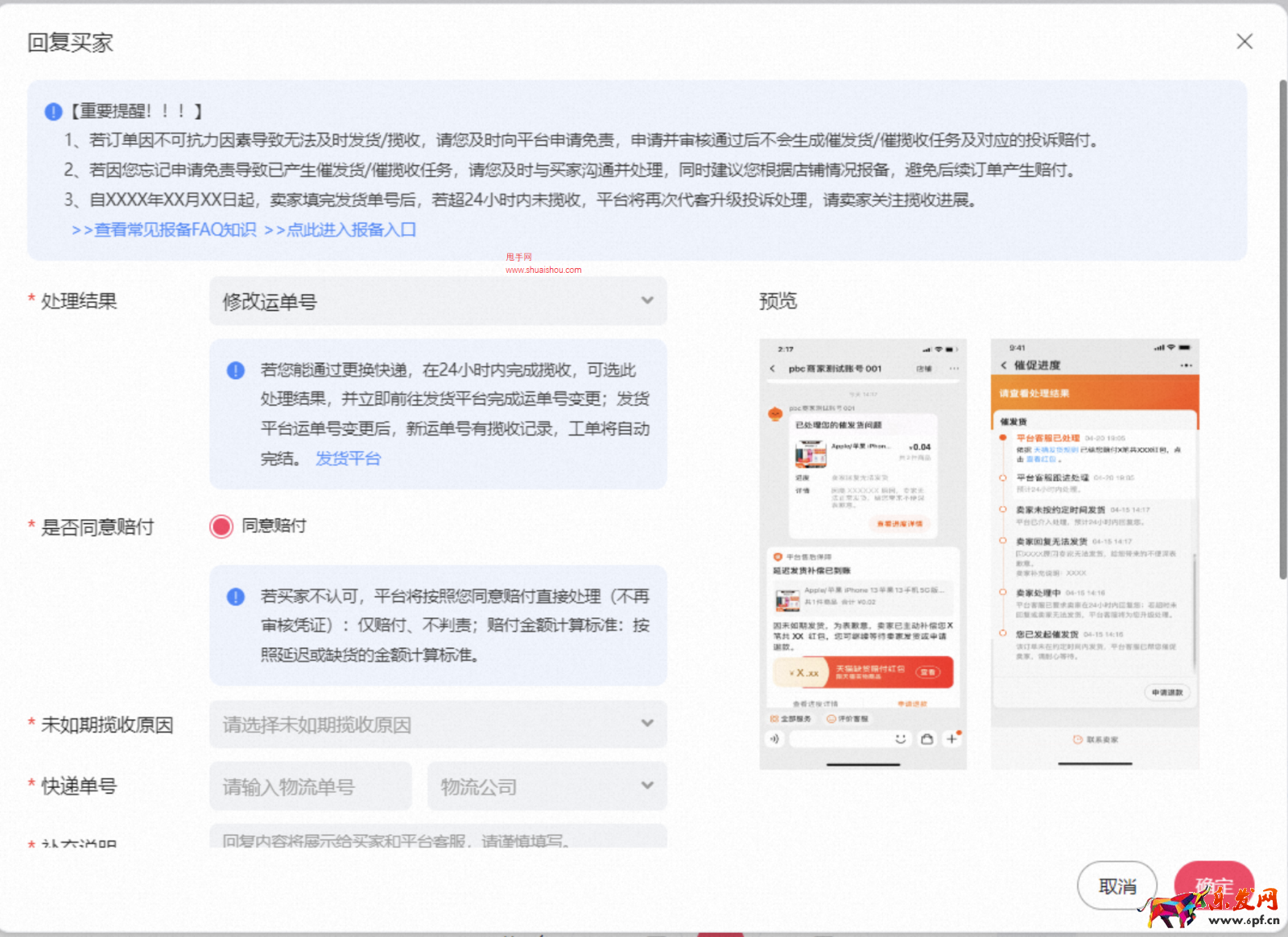Click the reply content field 回复内容将展示给买家
The image size is (1288, 937).
(x=438, y=837)
